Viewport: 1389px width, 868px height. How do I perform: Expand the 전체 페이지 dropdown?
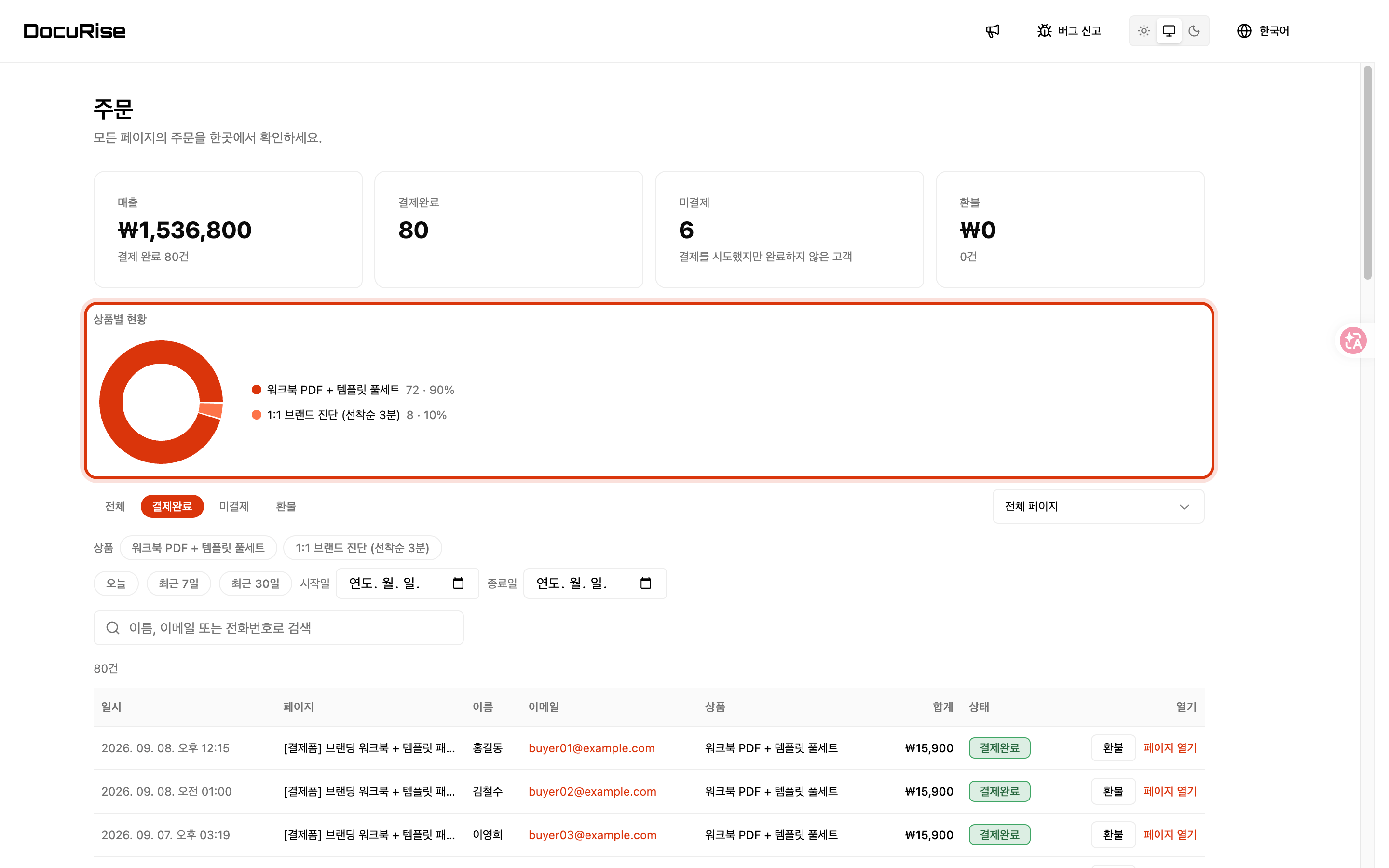pyautogui.click(x=1098, y=506)
